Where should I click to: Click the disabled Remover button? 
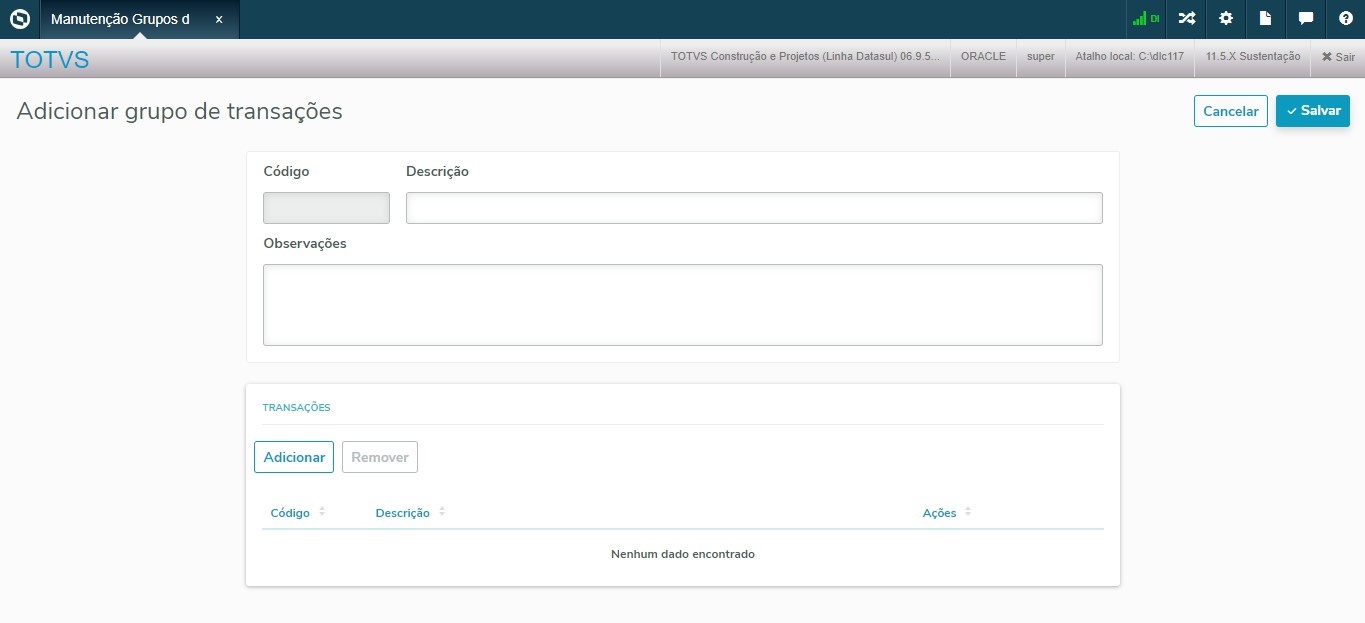coord(380,457)
